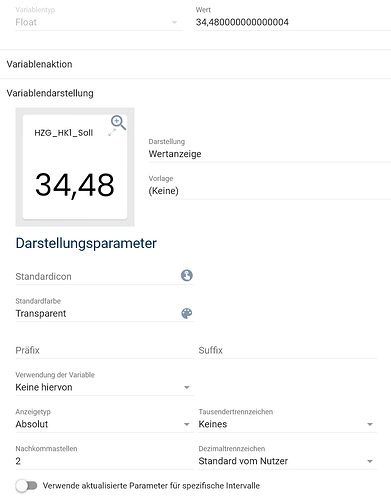Select the Vorlage (Keine) field
This screenshot has width=391, height=500.
tap(270, 191)
